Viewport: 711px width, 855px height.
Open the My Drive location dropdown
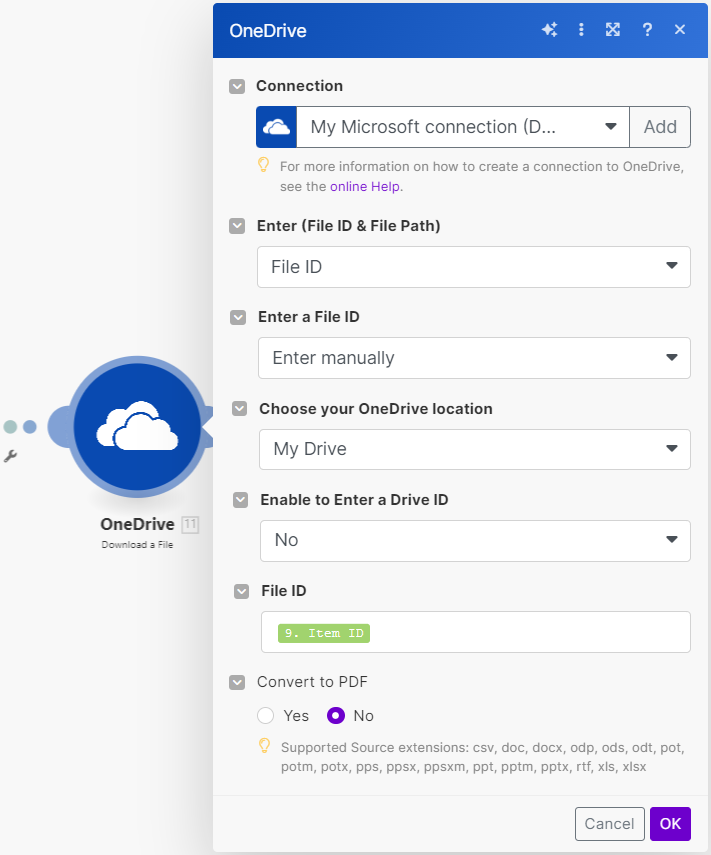(x=475, y=449)
